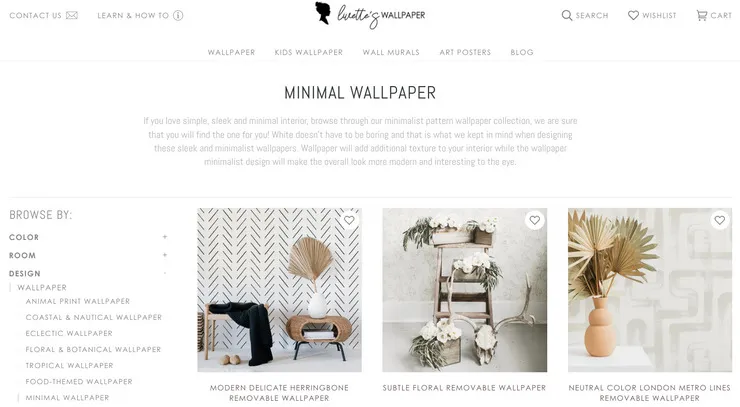The width and height of the screenshot is (740, 407).
Task: Open Modern Delicate Herringbone product title
Action: point(279,393)
